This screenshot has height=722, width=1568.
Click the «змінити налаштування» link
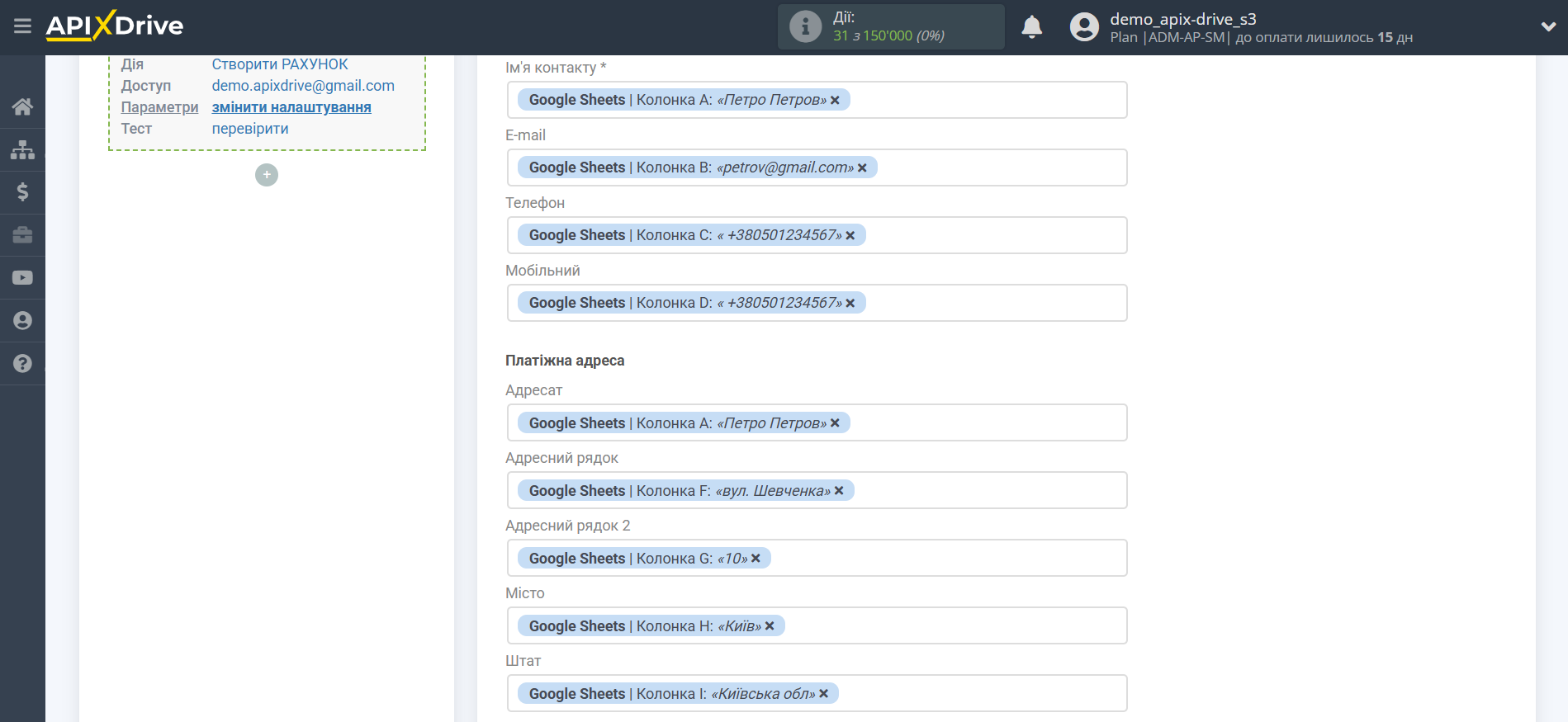291,107
